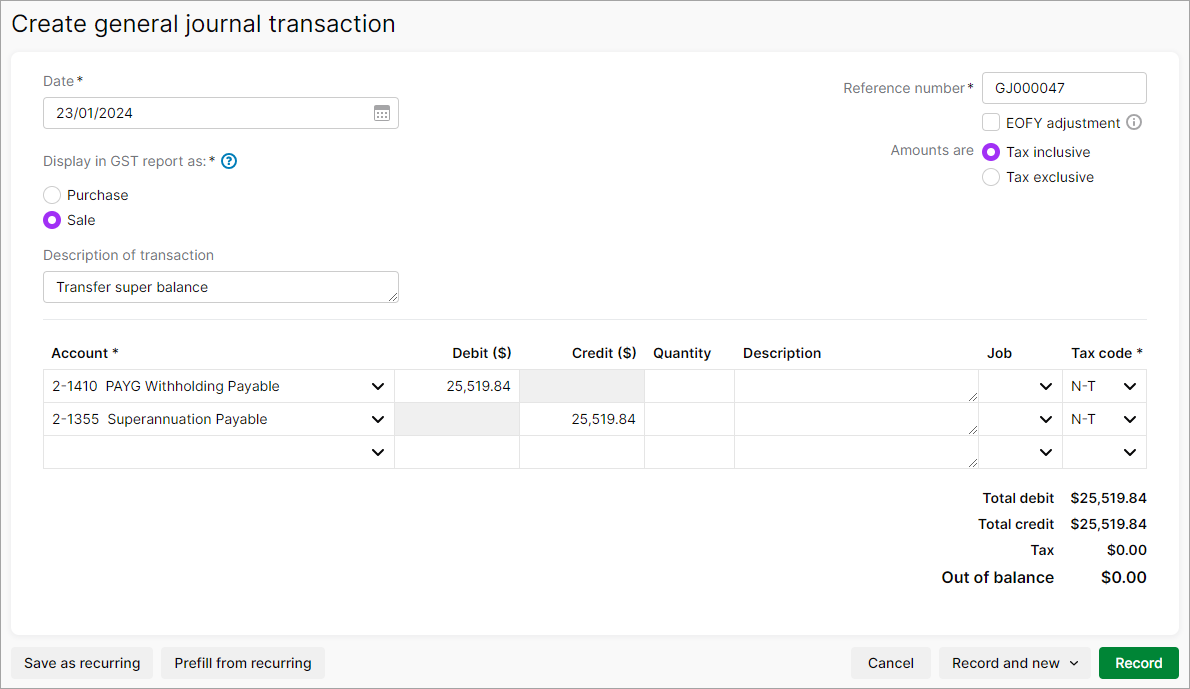Expand the PAYG Withholding Payable account dropdown
This screenshot has width=1190, height=689.
tap(378, 386)
